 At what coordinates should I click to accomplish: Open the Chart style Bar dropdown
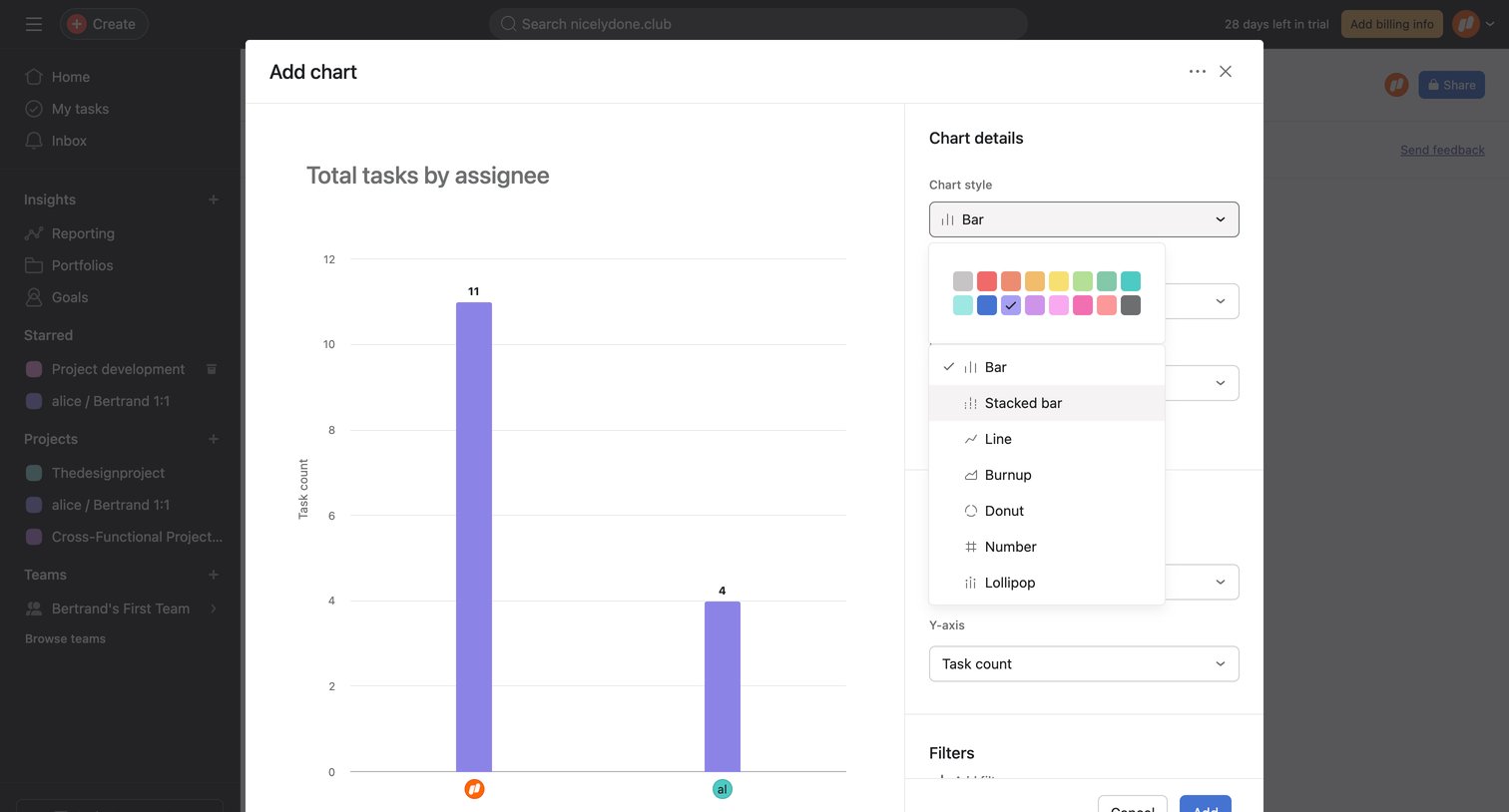point(1084,219)
